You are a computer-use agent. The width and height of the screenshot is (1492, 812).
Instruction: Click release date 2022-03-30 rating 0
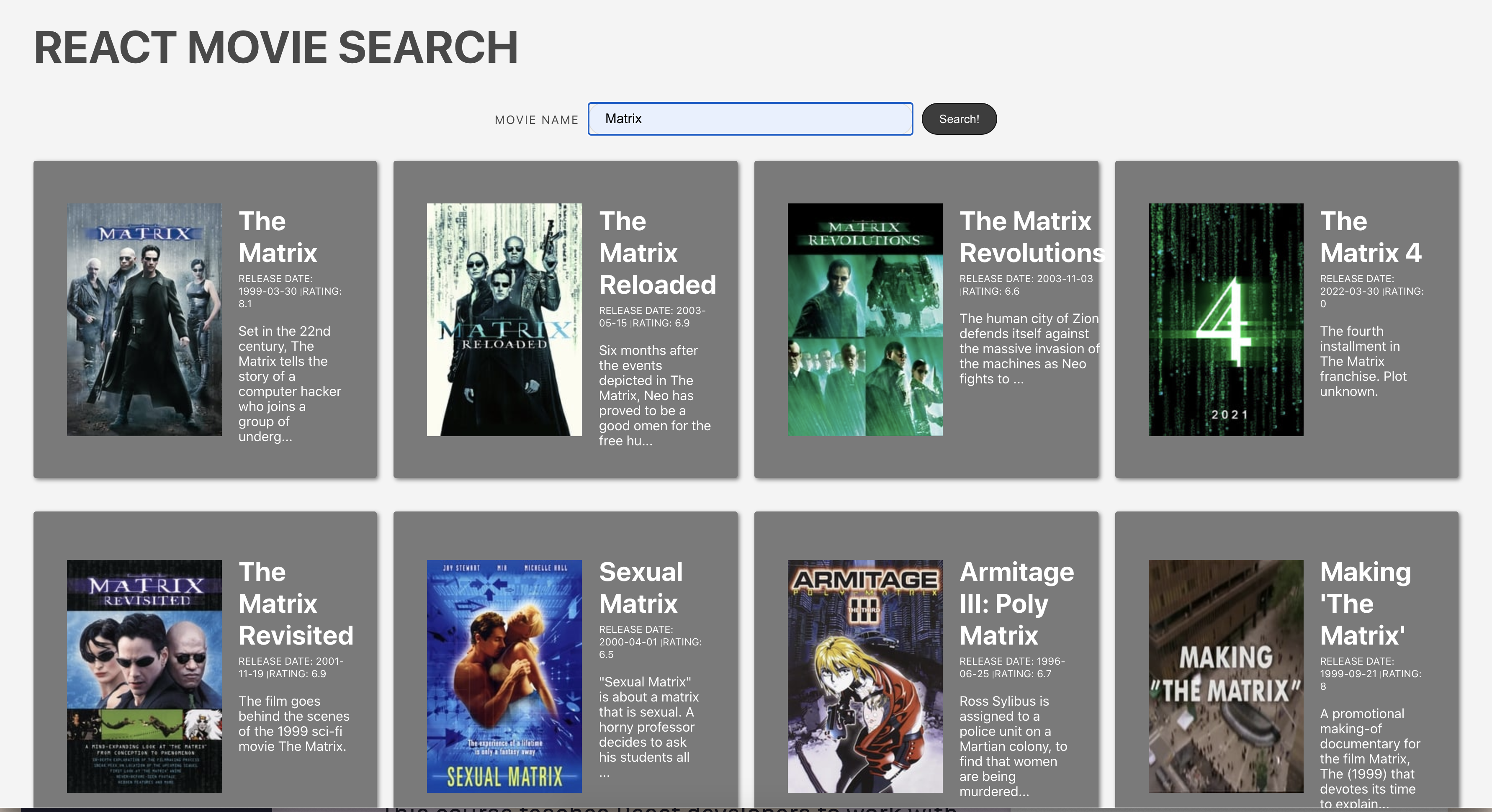click(x=1371, y=291)
